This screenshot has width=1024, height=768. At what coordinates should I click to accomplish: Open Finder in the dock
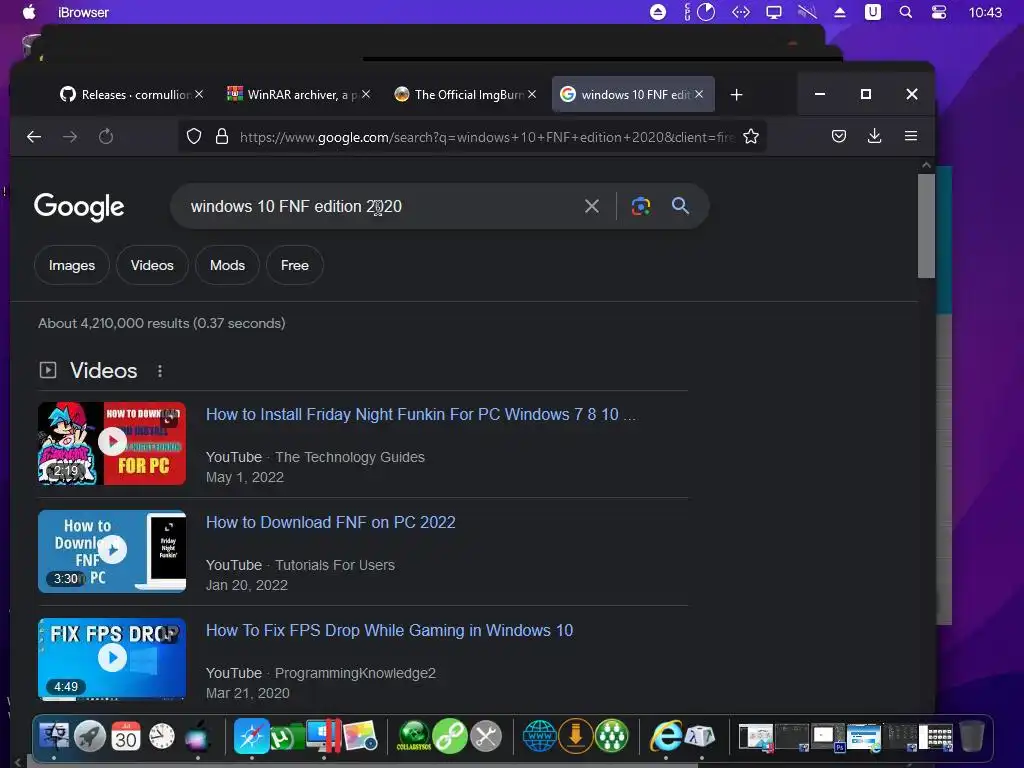pyautogui.click(x=54, y=737)
